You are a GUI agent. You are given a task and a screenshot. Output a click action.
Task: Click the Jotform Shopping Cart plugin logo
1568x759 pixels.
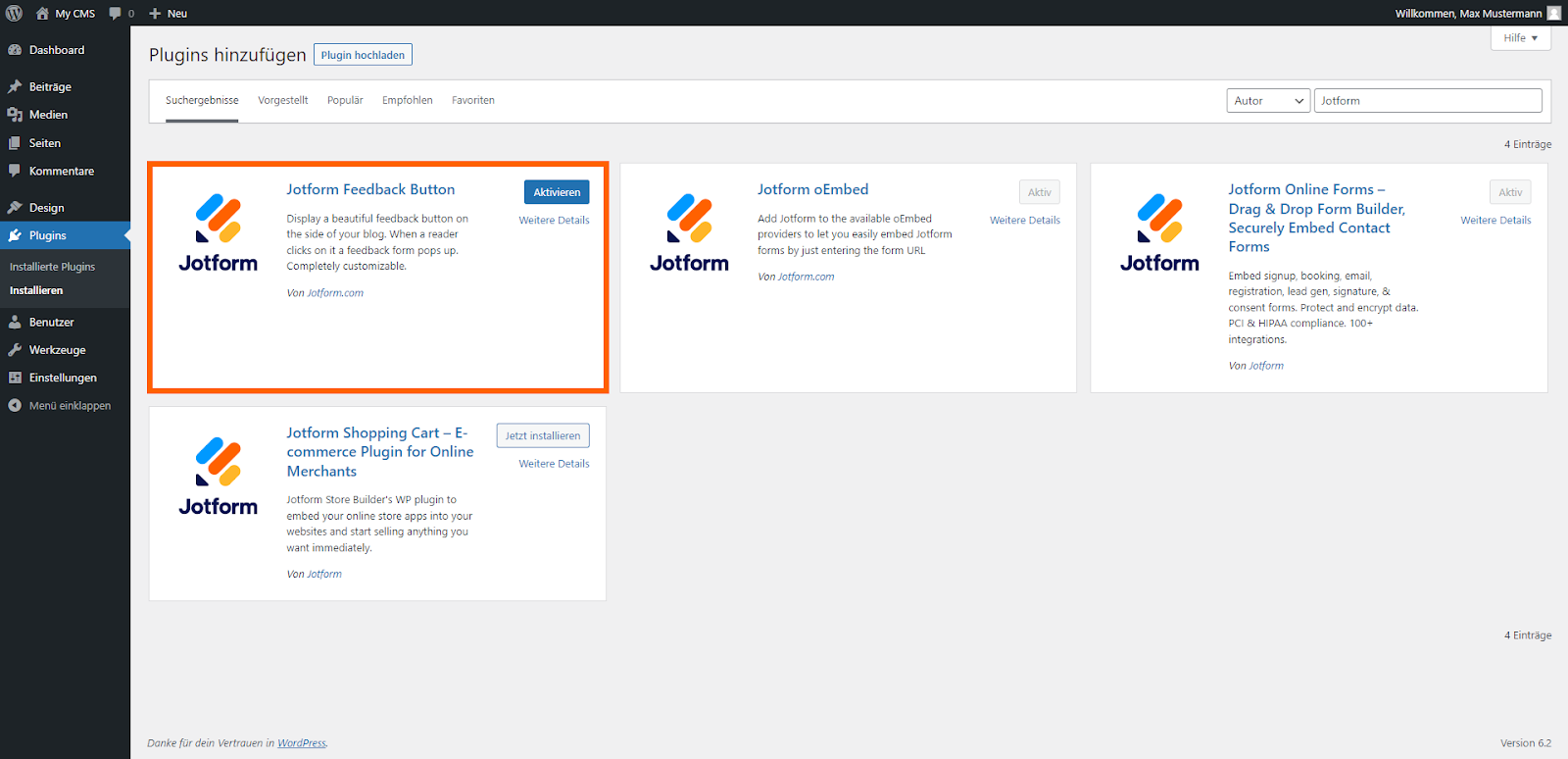pyautogui.click(x=219, y=476)
